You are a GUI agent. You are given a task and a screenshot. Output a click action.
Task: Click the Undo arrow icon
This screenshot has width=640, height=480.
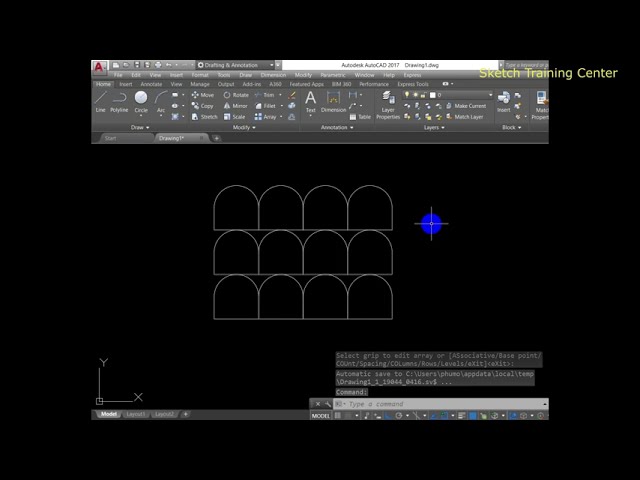[169, 65]
